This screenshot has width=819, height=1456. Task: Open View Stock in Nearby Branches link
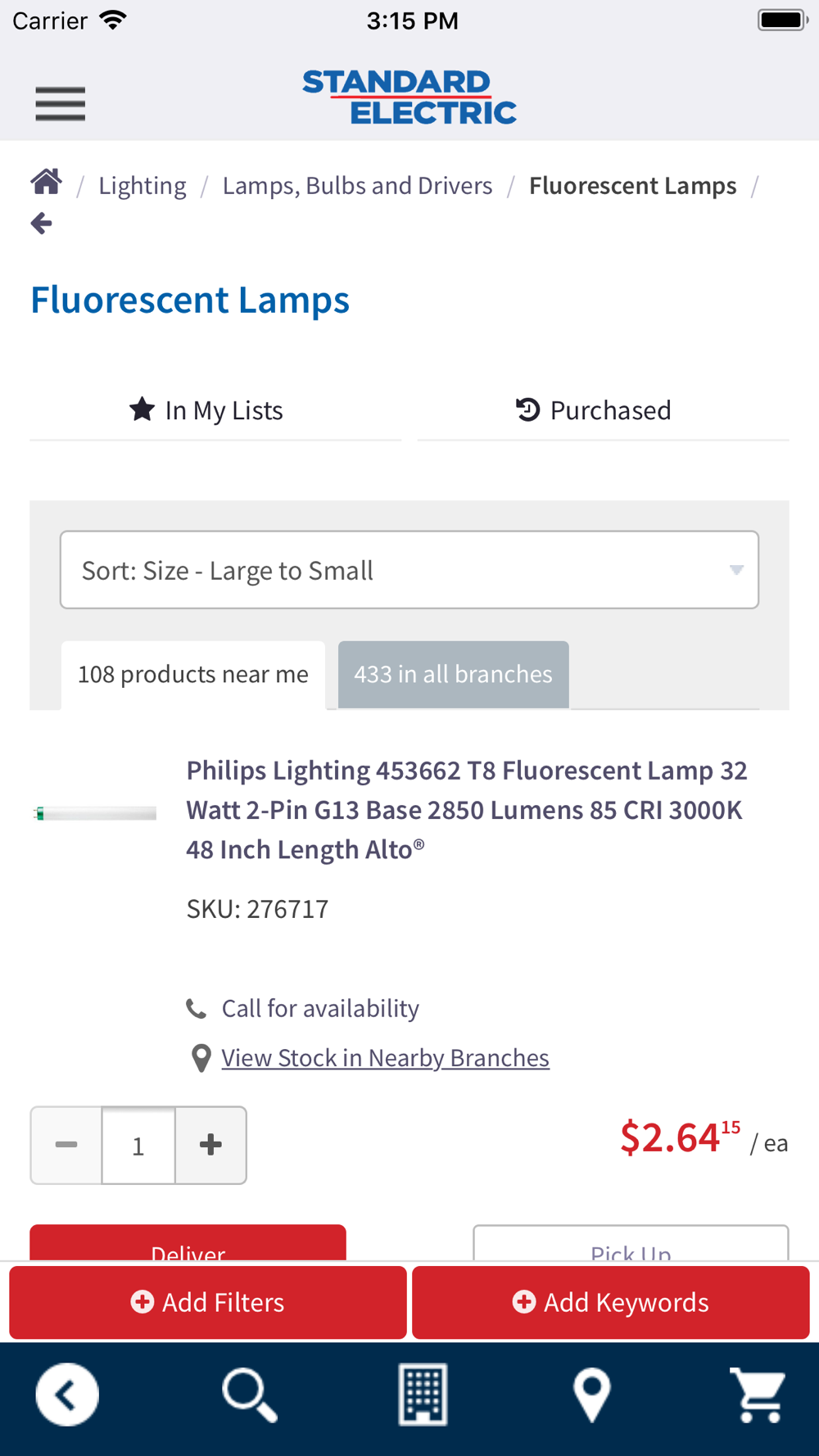(385, 1057)
